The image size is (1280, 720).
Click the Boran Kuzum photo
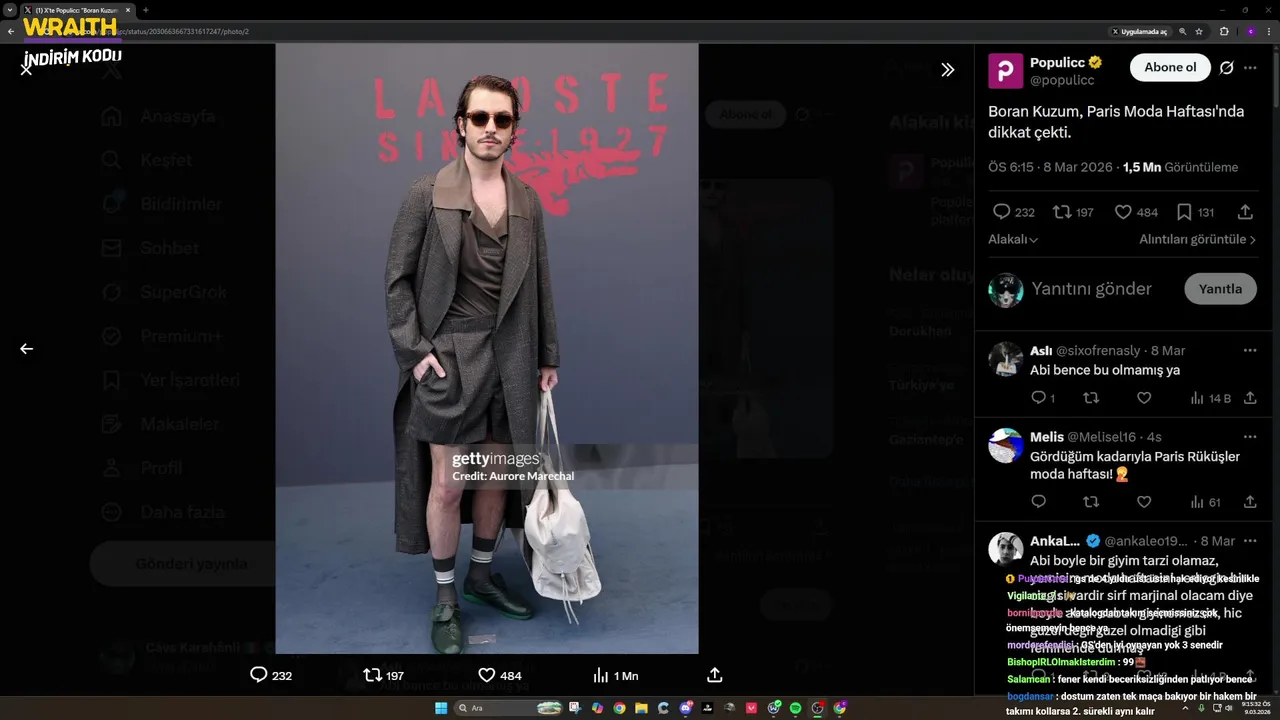click(487, 348)
